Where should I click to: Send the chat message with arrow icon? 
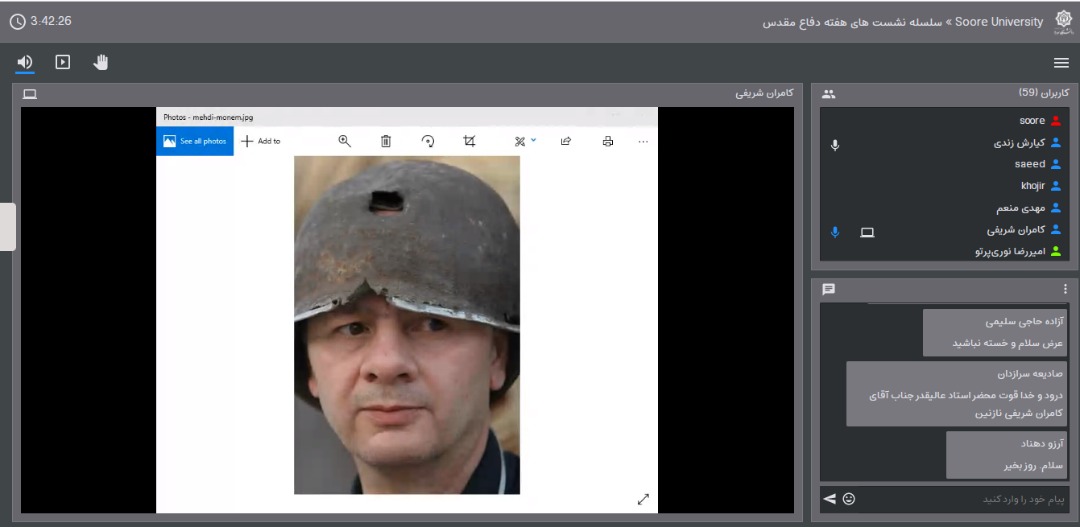pyautogui.click(x=829, y=499)
